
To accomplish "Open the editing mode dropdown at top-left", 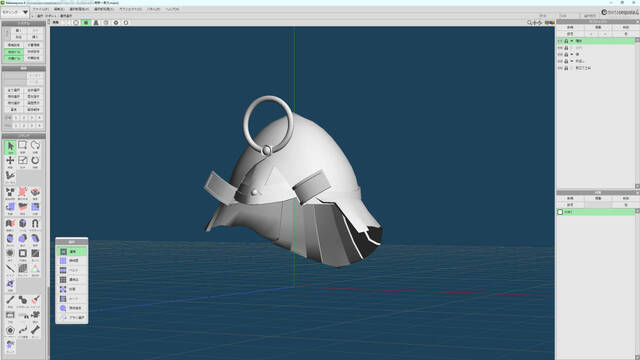I will pyautogui.click(x=15, y=12).
